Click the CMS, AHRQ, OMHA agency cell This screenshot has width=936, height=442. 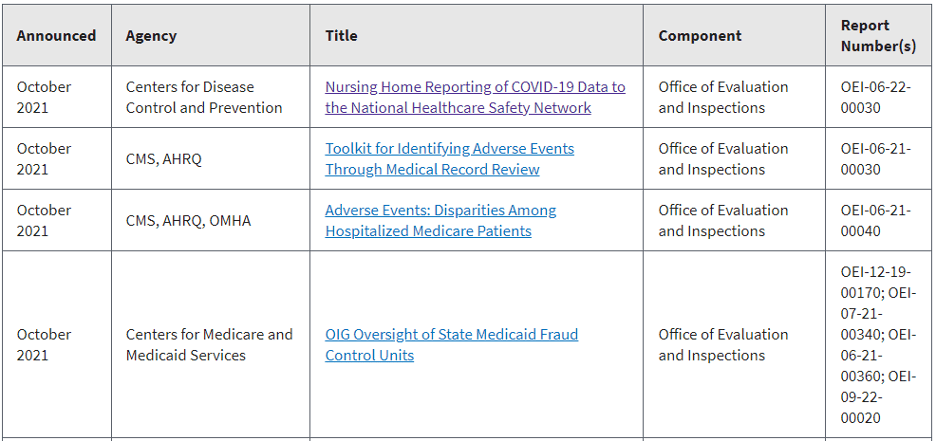point(187,221)
